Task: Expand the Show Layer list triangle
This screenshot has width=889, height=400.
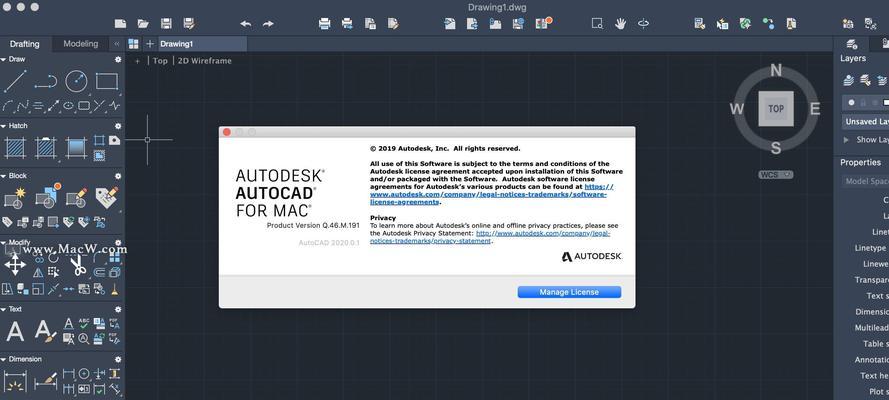Action: click(846, 139)
